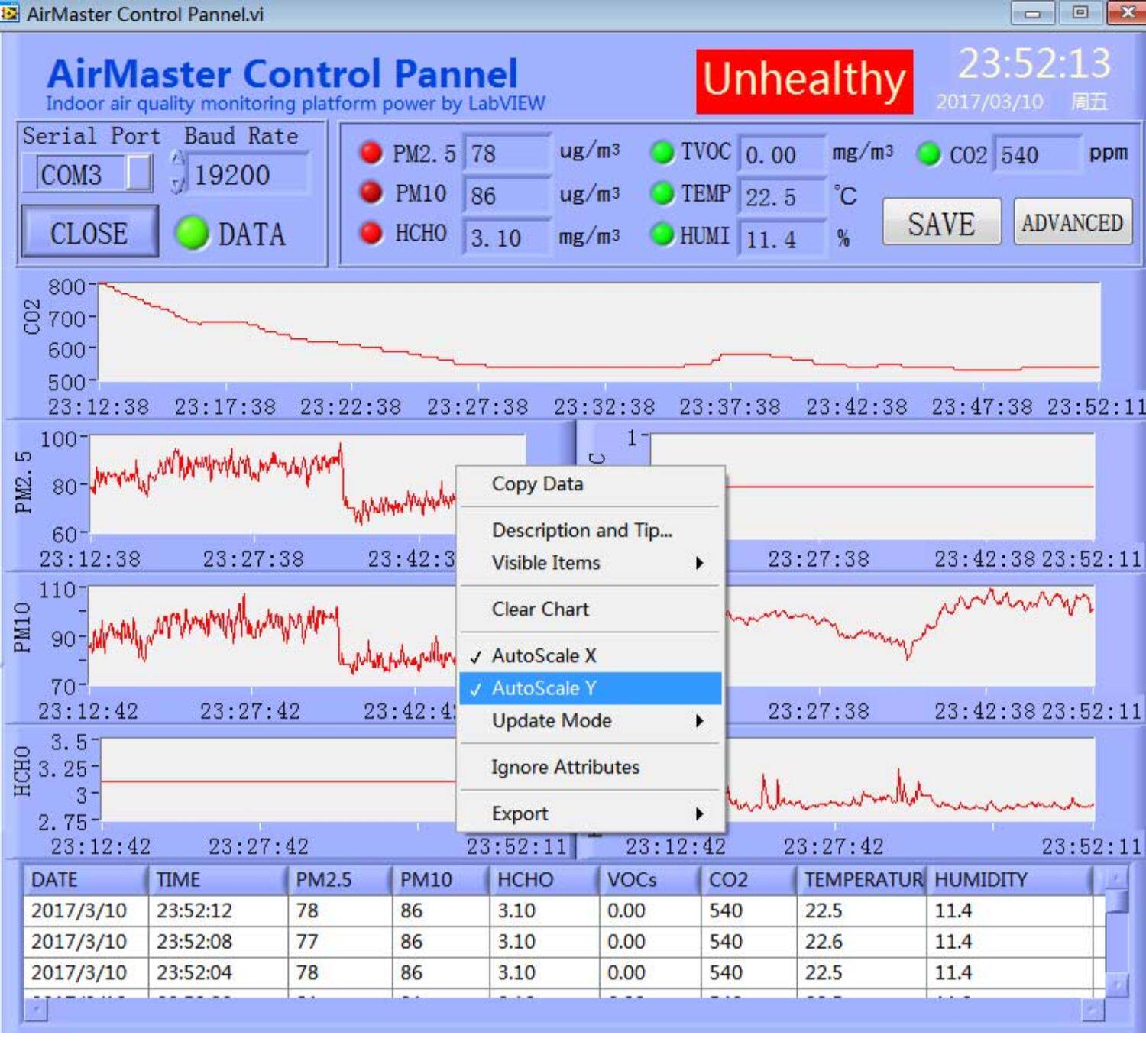Expand the Visible Items submenu
Image resolution: width=1146 pixels, height=1064 pixels.
click(590, 563)
